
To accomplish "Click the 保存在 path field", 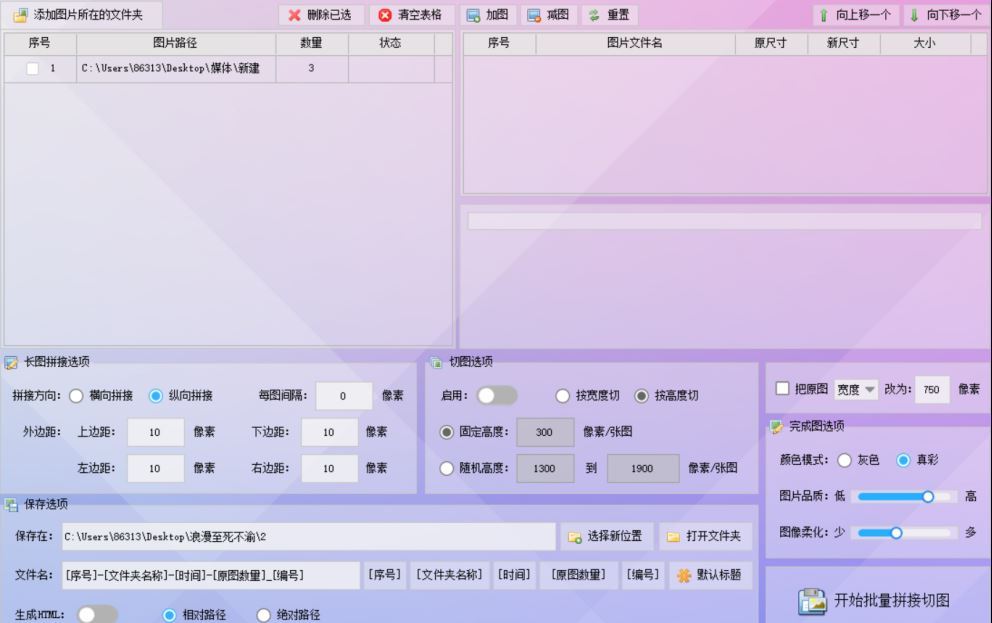I will point(309,537).
